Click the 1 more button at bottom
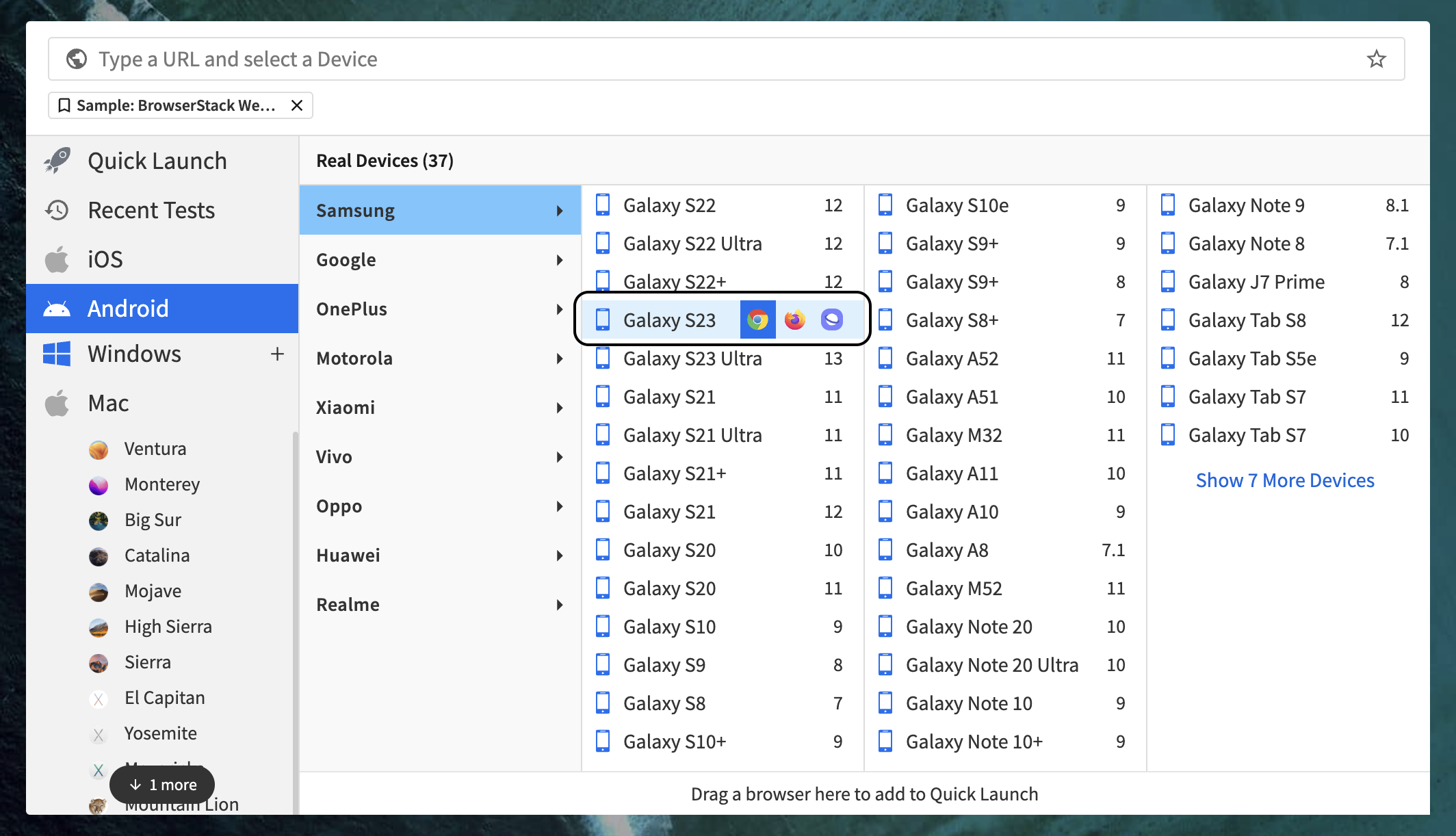 [x=162, y=784]
